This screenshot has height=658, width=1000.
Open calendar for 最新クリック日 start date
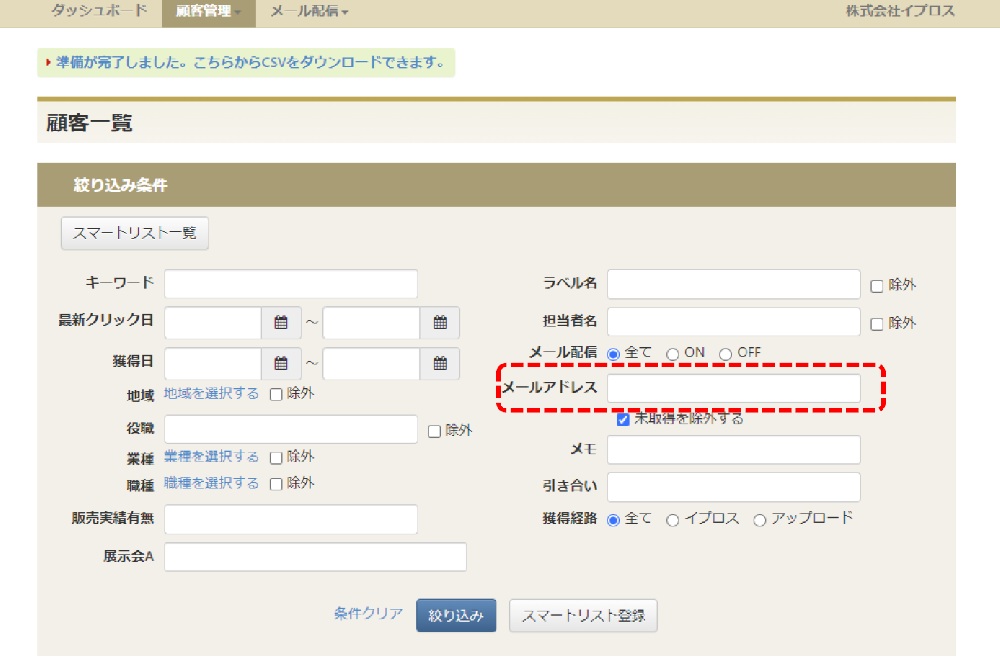click(x=281, y=323)
